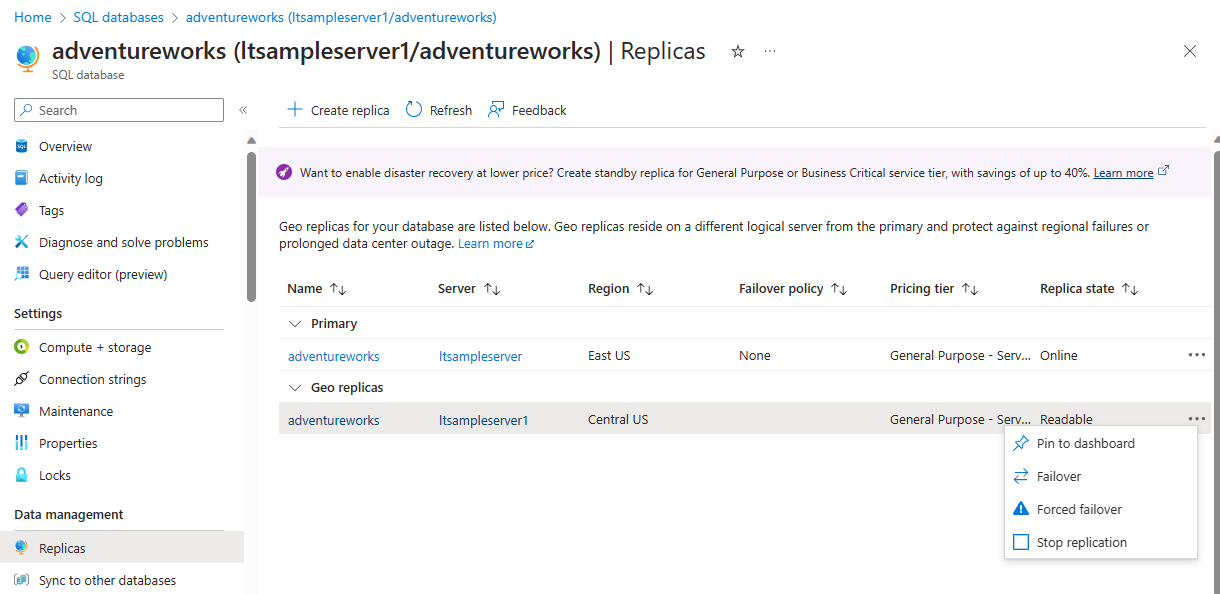This screenshot has height=594, width=1220.
Task: Click the Stop replication square icon
Action: 1021,542
